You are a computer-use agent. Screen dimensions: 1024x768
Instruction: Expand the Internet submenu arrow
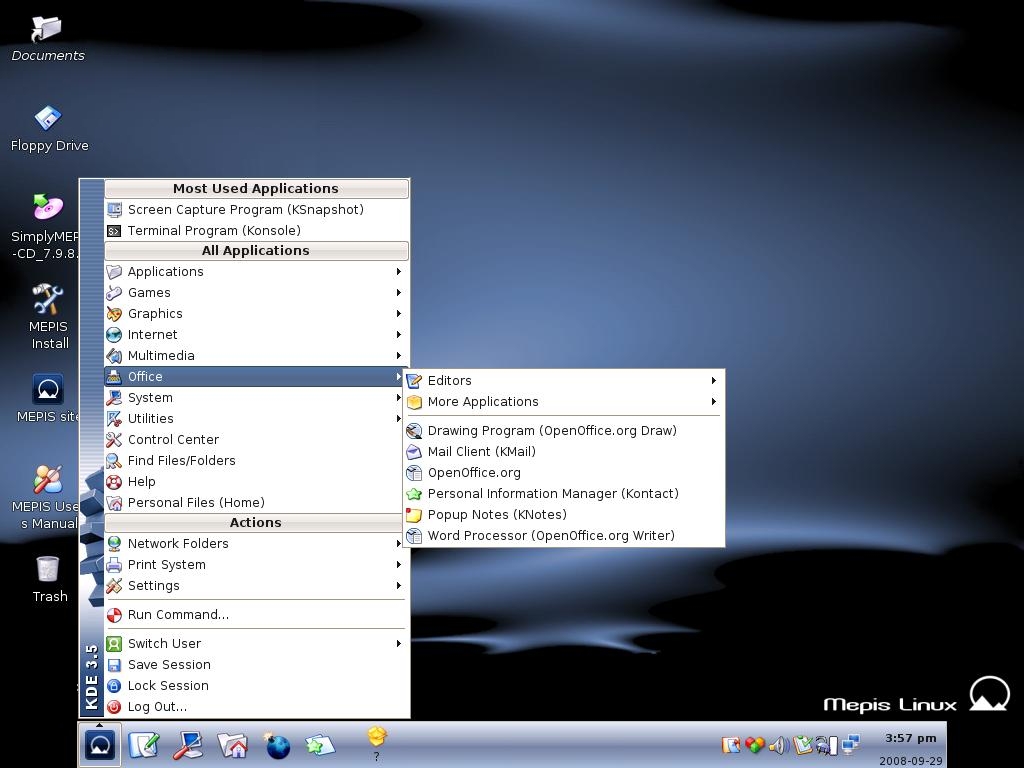(398, 334)
